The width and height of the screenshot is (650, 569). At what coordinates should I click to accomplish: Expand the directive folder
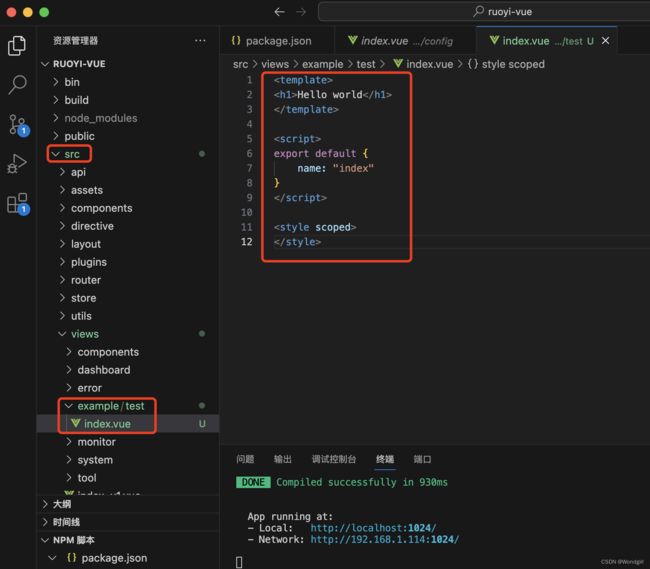tap(128, 226)
